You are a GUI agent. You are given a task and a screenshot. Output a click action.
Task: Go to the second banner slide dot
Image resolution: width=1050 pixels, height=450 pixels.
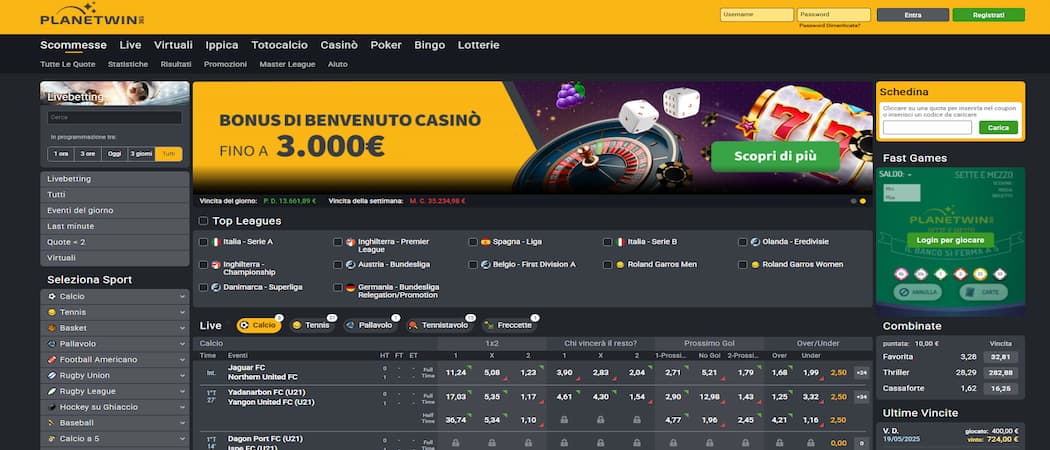862,201
